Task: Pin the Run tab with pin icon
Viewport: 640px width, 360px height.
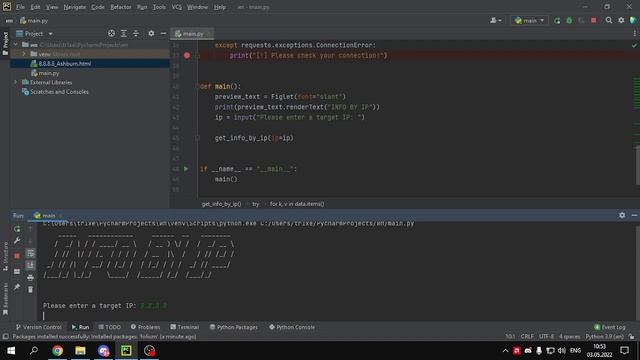Action: pyautogui.click(x=17, y=287)
